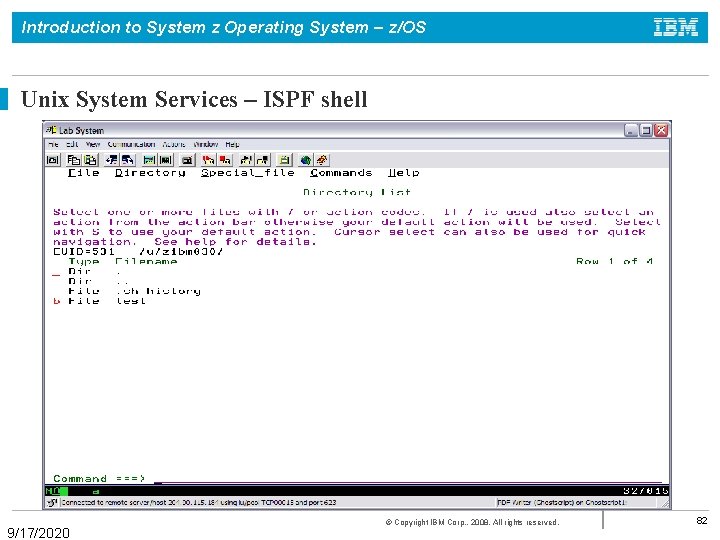Open the Actions menu
Screen dimensions: 720x540
(x=174, y=144)
